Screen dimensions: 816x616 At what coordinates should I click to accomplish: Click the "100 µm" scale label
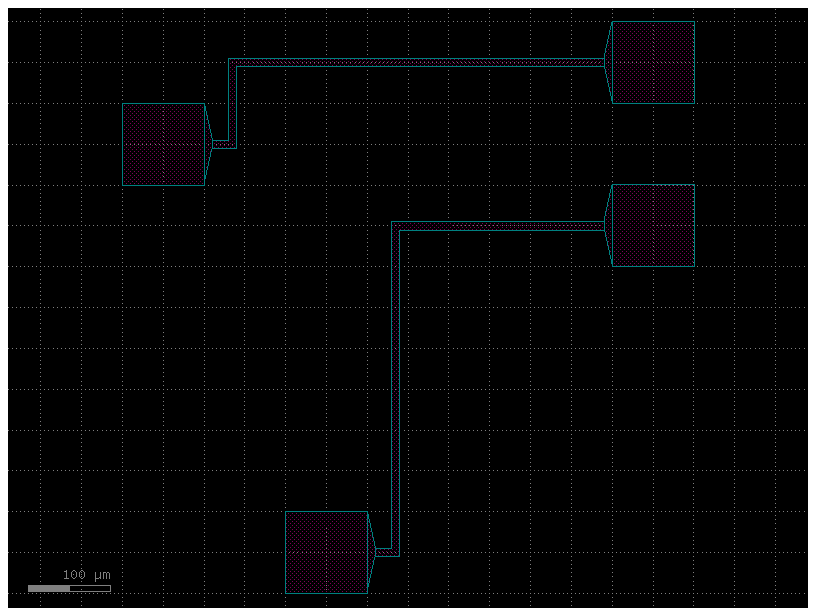click(86, 575)
